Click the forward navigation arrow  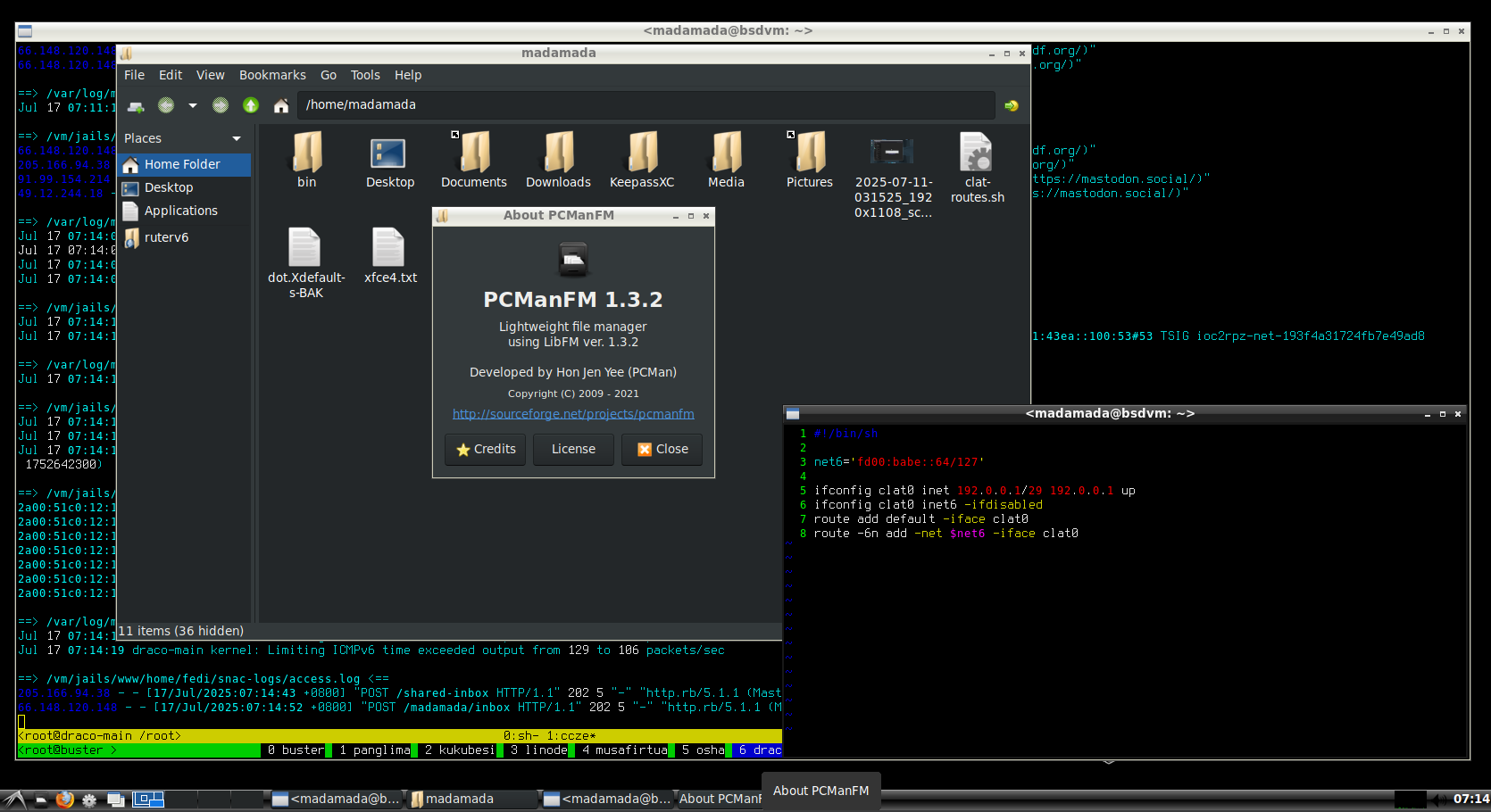221,106
